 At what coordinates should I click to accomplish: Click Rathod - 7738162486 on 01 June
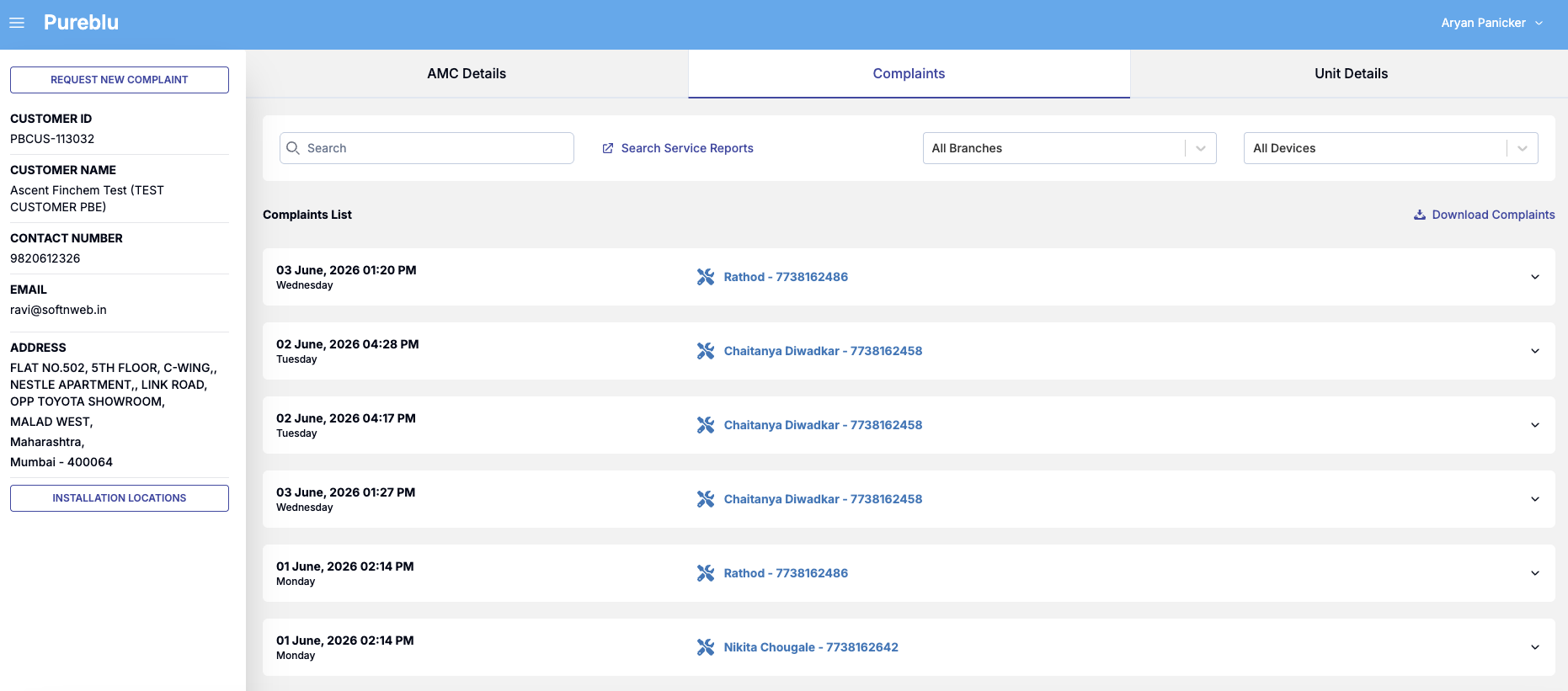click(x=786, y=573)
